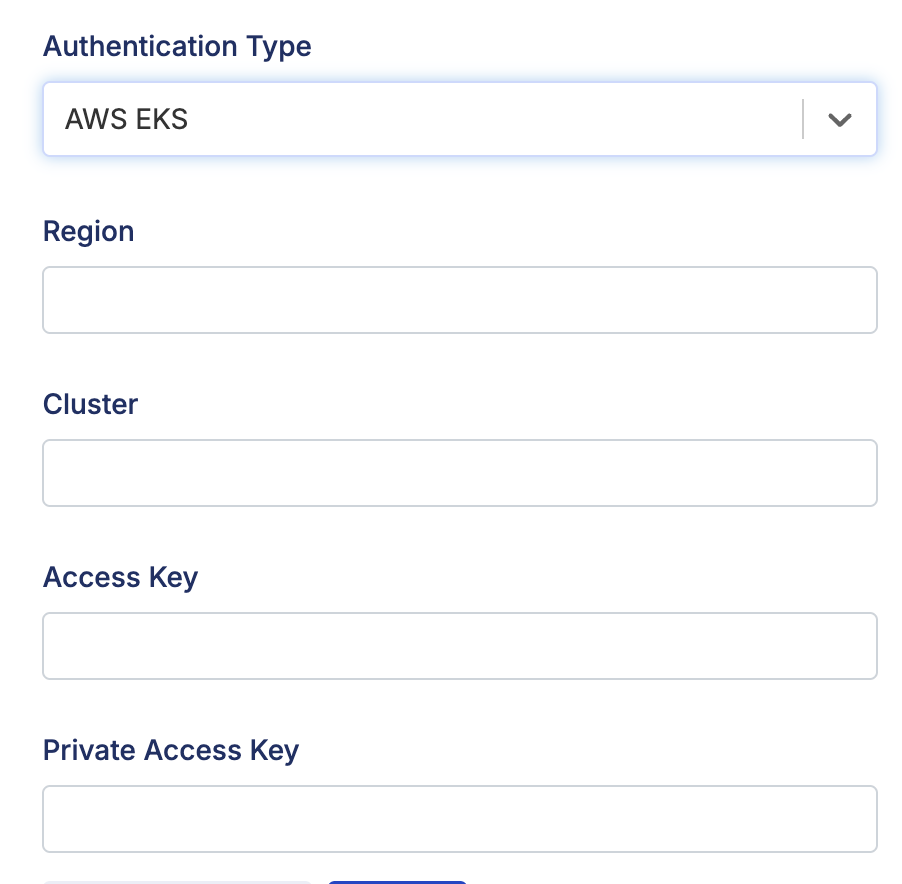Place the cursor in the box under Region
The image size is (902, 884).
[x=459, y=300]
